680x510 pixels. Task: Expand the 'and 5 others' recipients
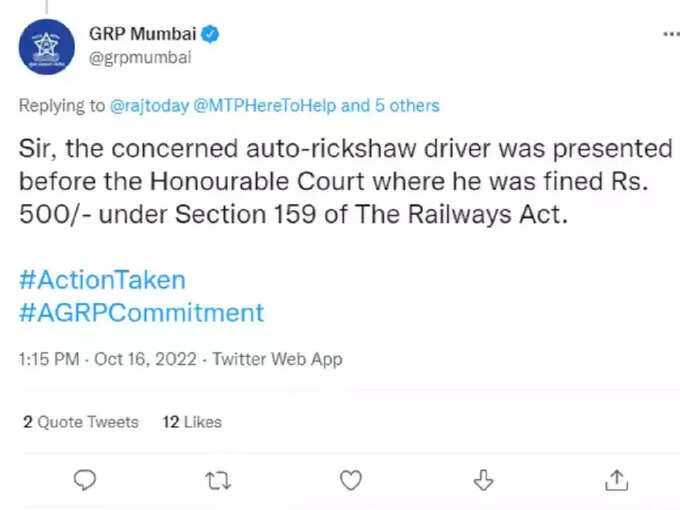[x=390, y=106]
